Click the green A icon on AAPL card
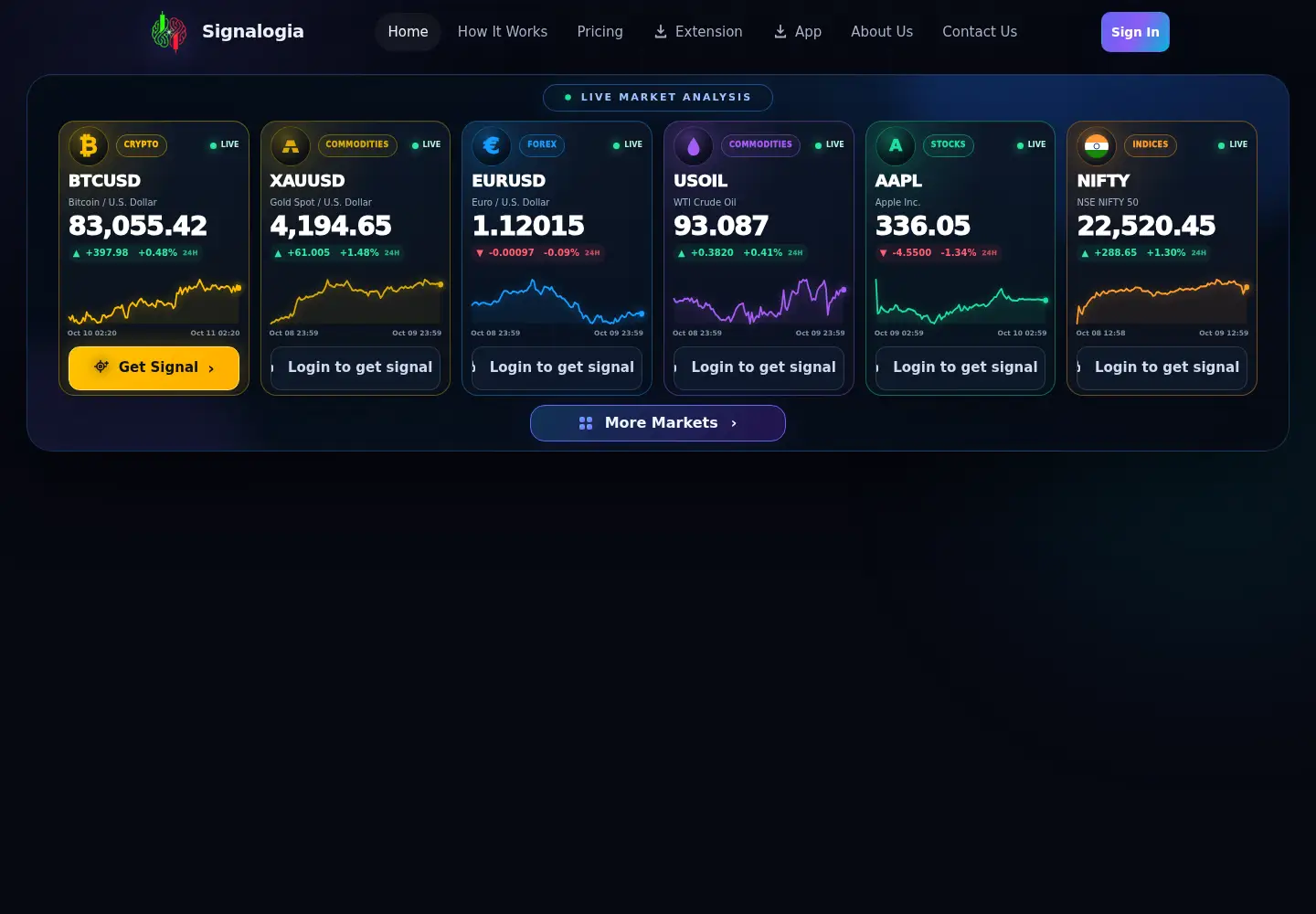The width and height of the screenshot is (1316, 914). coord(896,145)
